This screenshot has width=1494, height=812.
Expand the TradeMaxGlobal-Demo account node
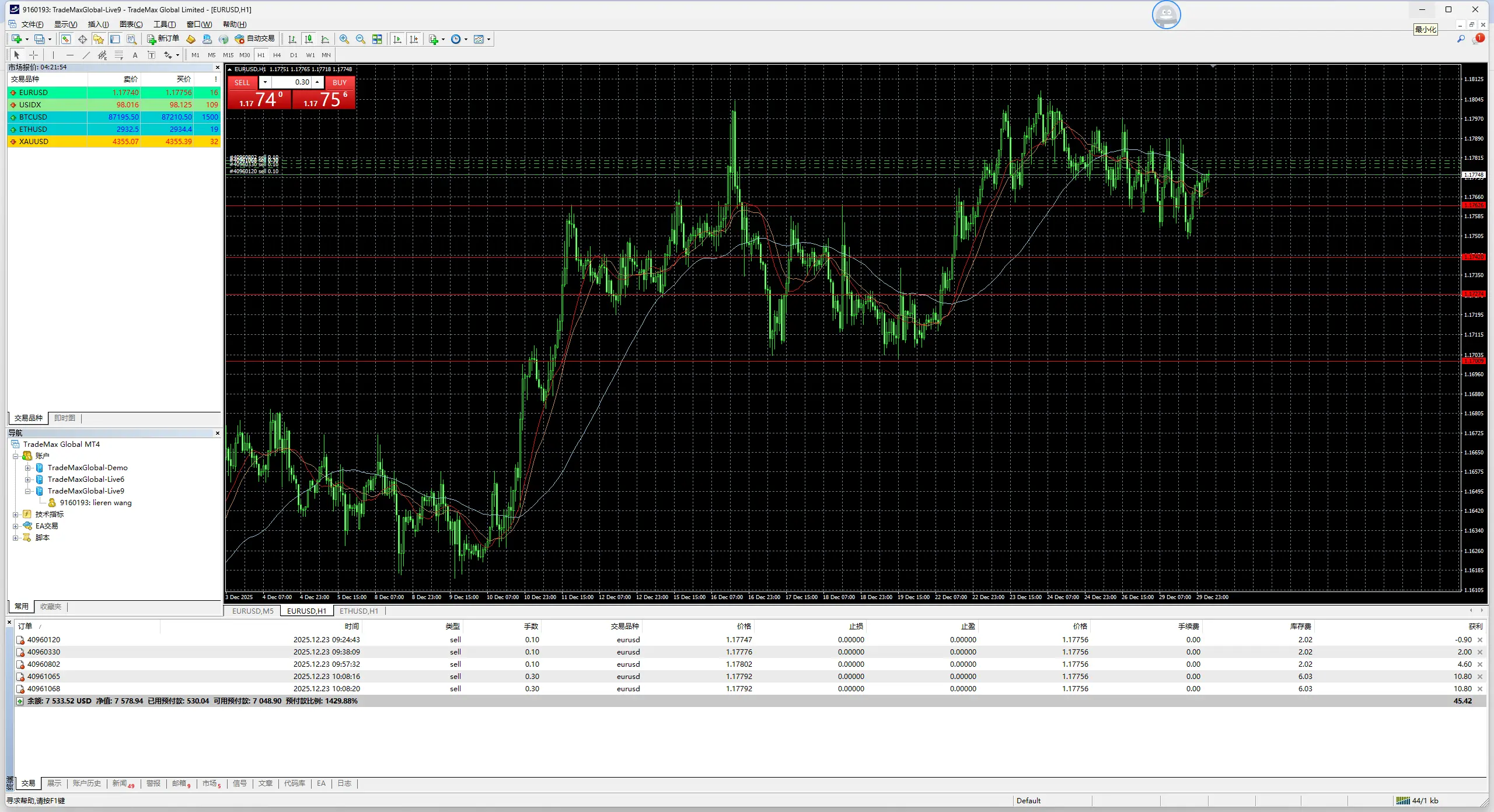(x=27, y=468)
